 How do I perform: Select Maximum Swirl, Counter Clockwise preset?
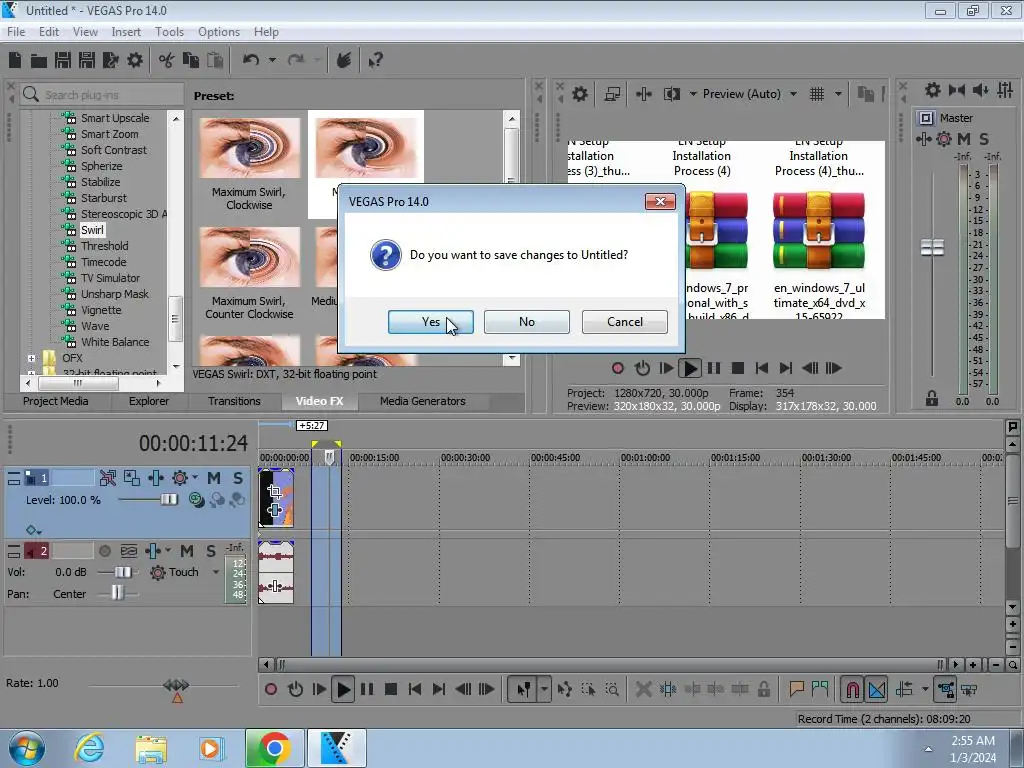(249, 257)
